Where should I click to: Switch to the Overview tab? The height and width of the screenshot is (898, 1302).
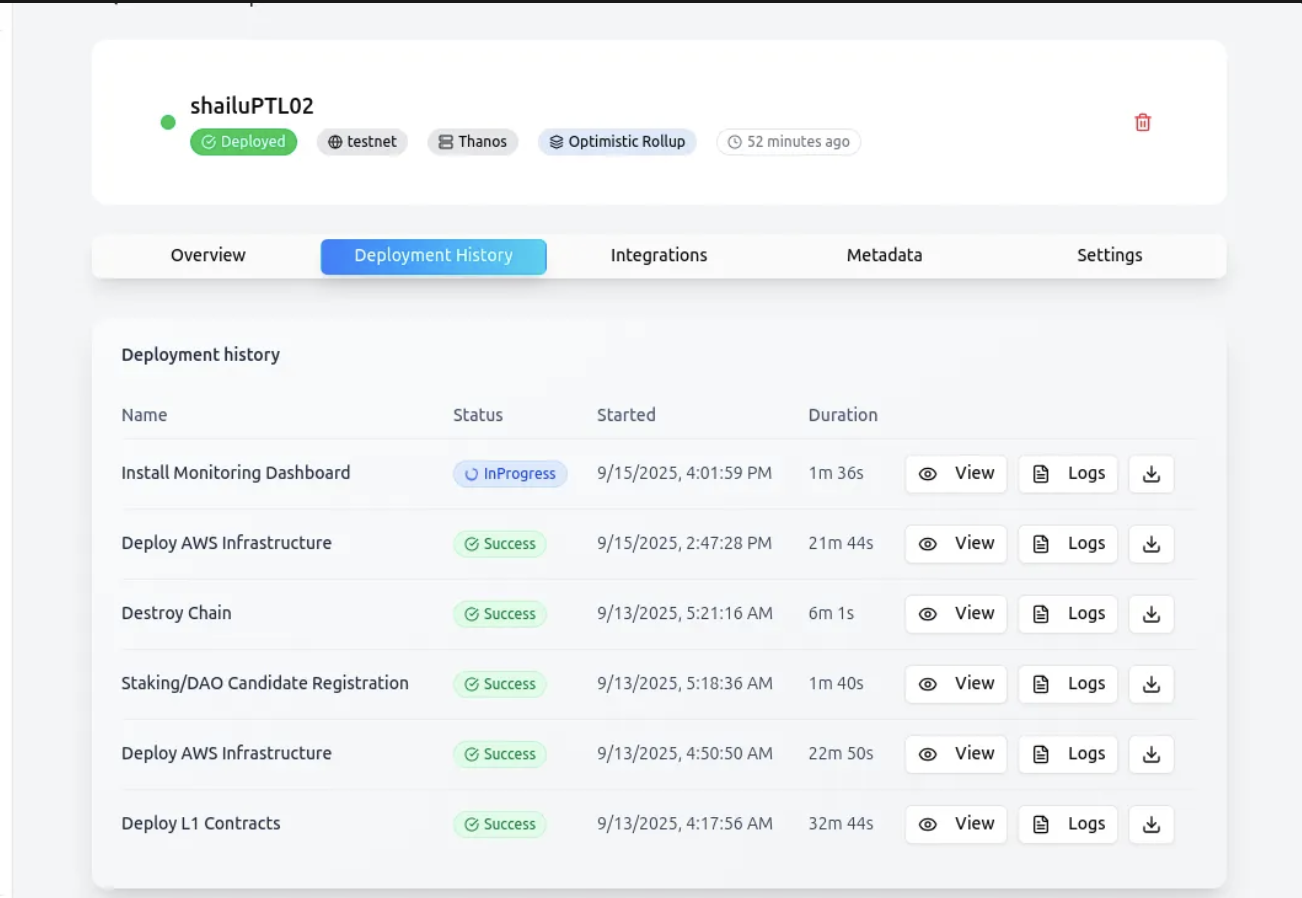[x=208, y=256]
